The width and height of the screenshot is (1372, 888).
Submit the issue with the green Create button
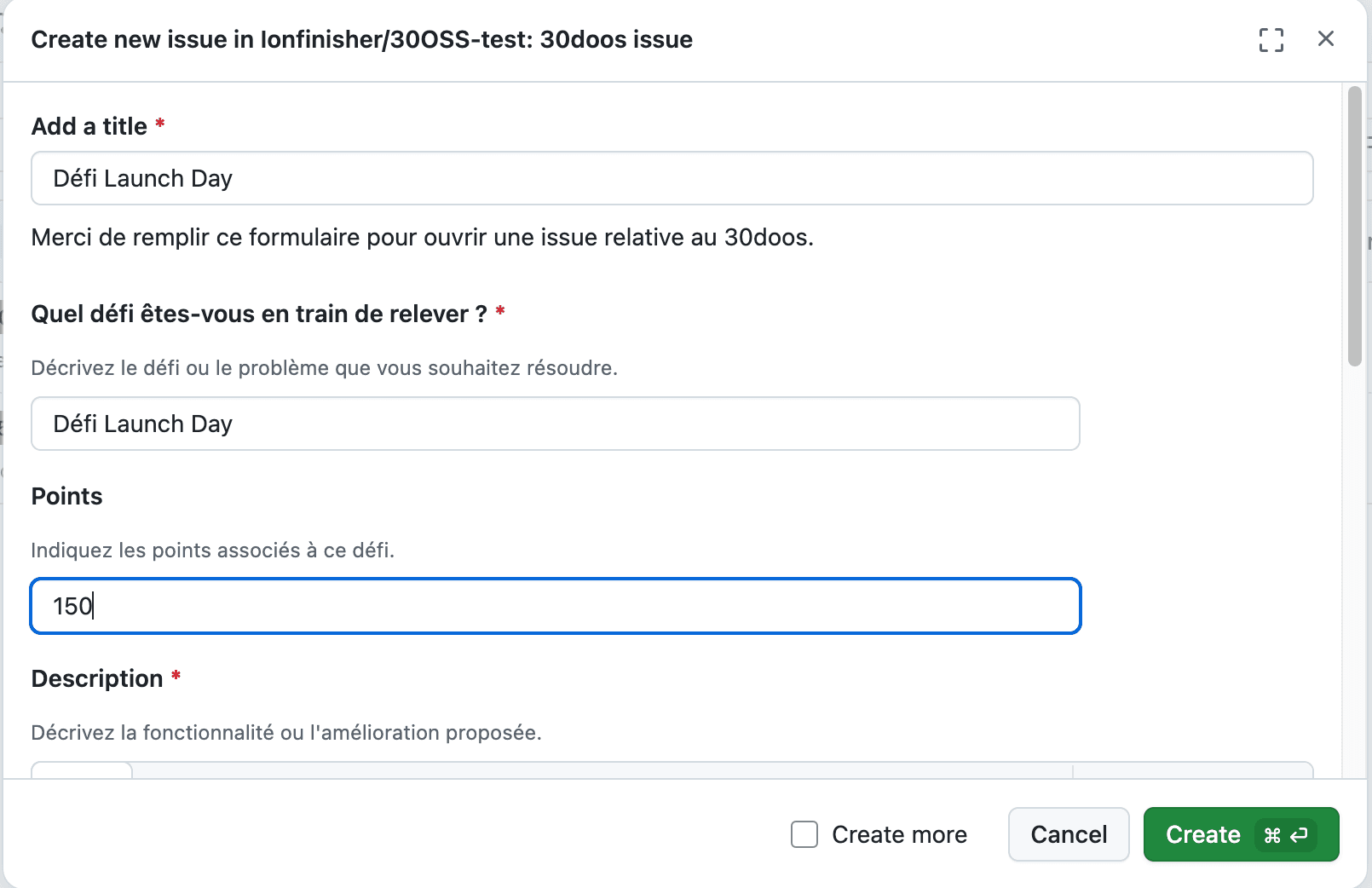click(1202, 835)
